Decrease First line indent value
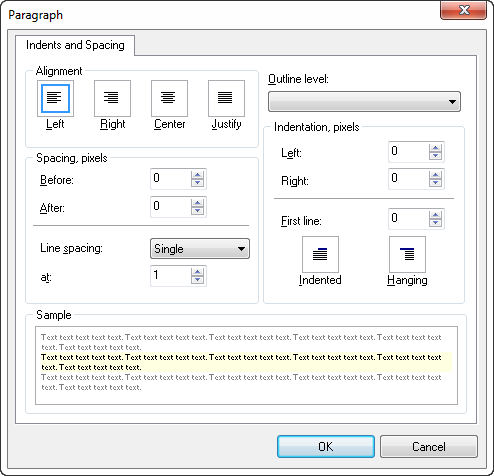The height and width of the screenshot is (476, 494). tap(435, 223)
